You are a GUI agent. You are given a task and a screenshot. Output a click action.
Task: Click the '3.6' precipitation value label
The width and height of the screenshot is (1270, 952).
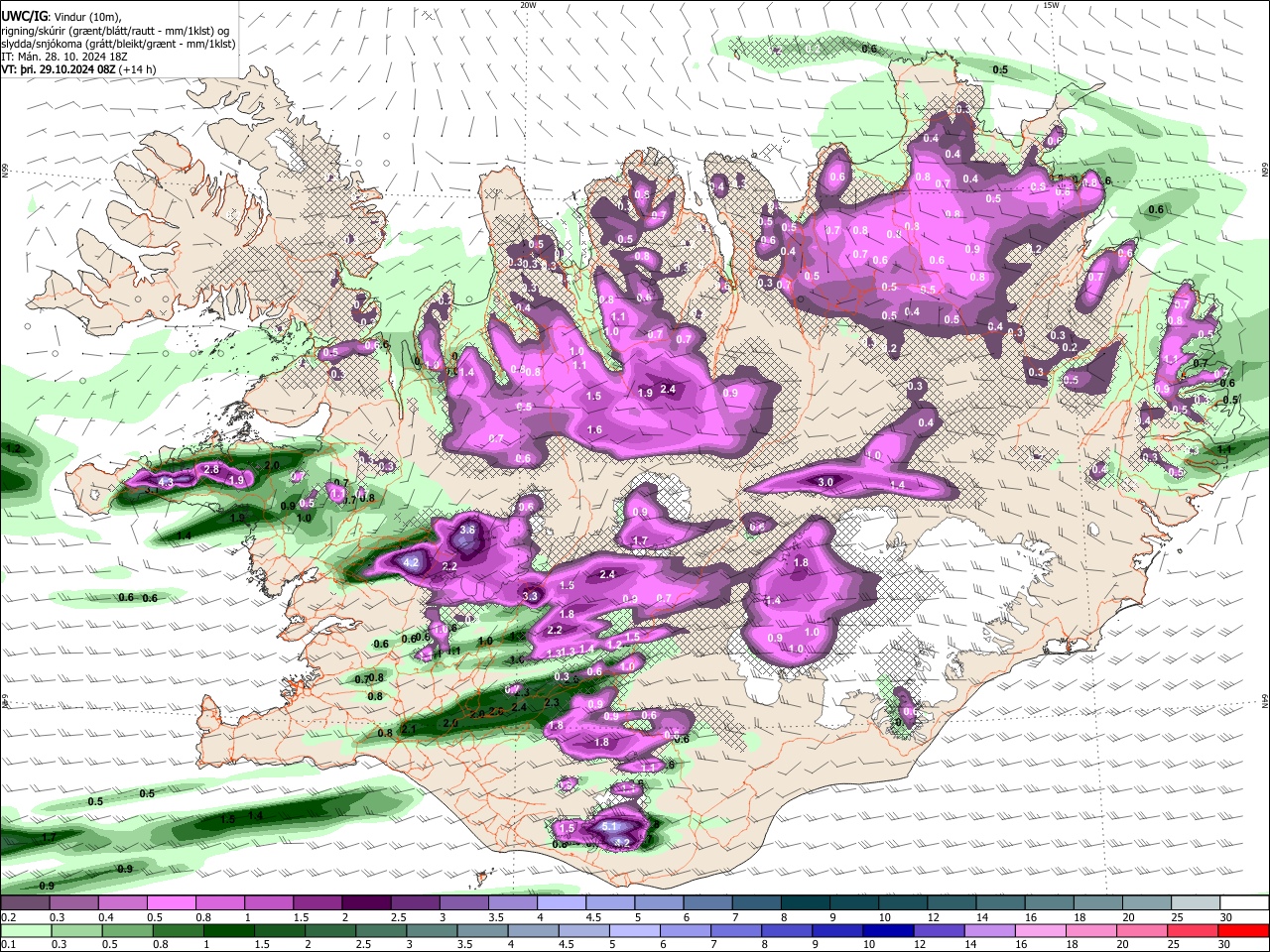469,531
